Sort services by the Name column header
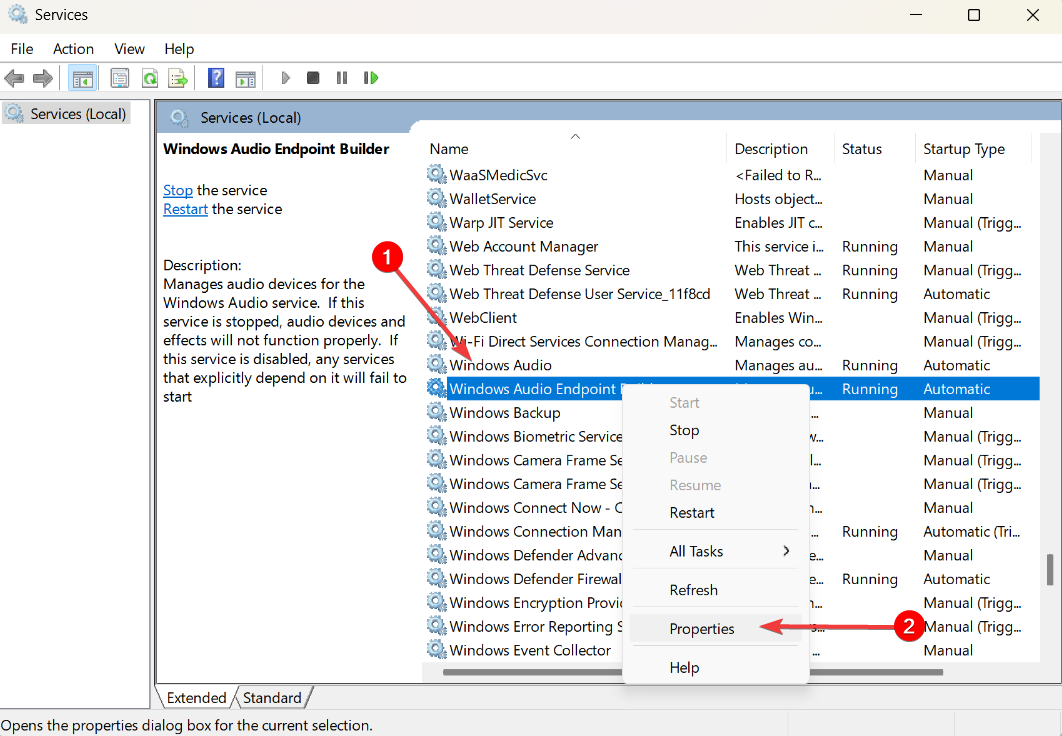The image size is (1062, 736). tap(448, 148)
